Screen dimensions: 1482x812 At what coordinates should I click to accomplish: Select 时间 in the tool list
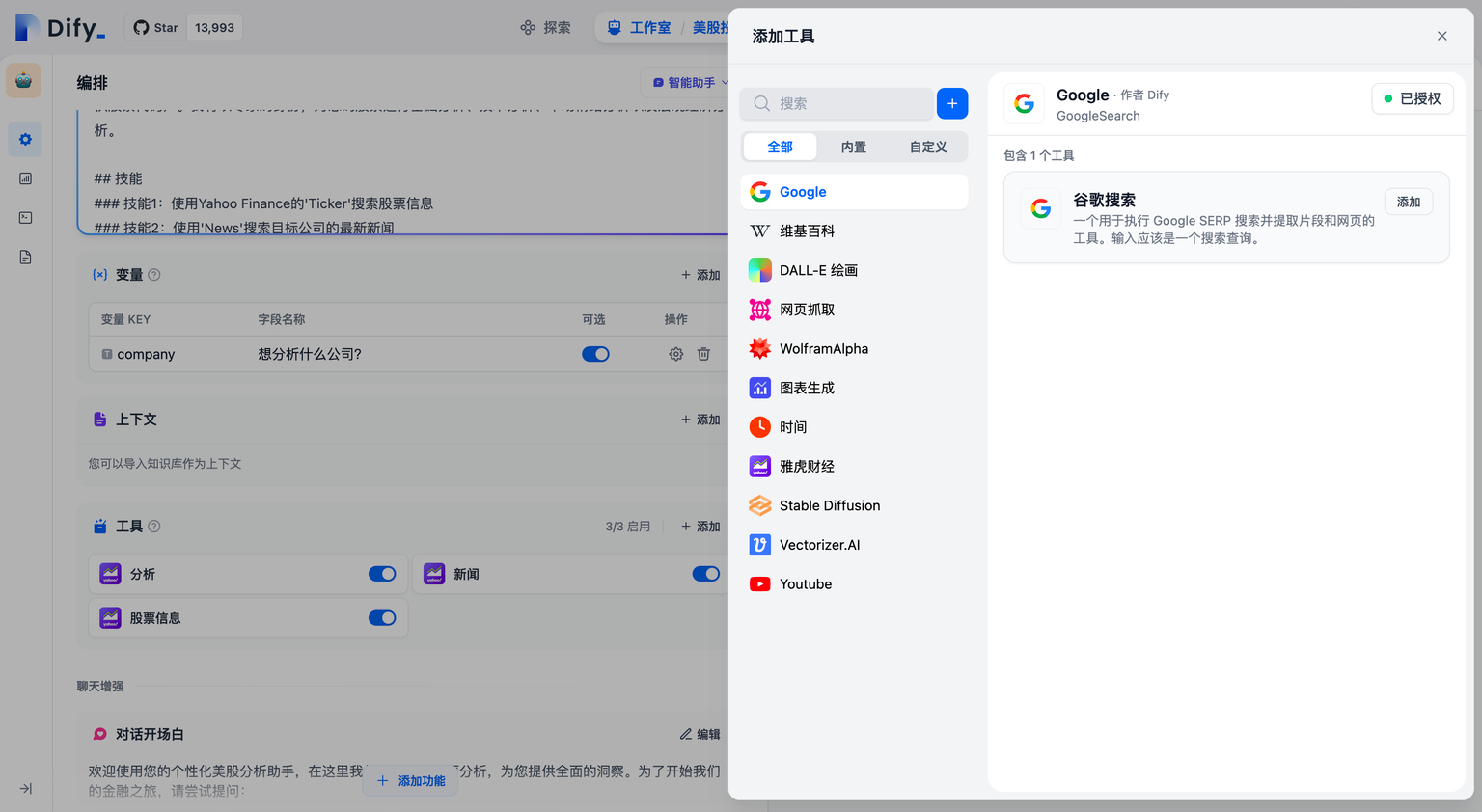pyautogui.click(x=854, y=427)
